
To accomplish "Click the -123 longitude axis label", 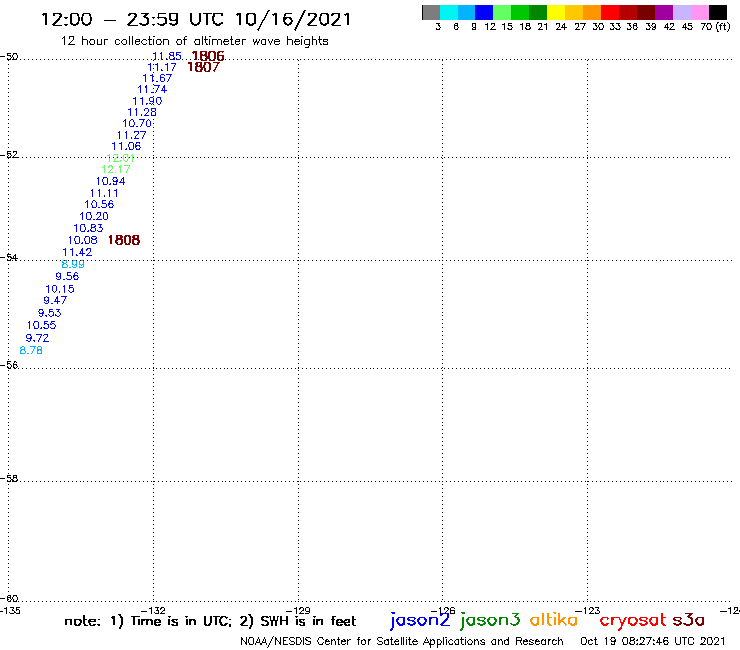I will click(588, 611).
